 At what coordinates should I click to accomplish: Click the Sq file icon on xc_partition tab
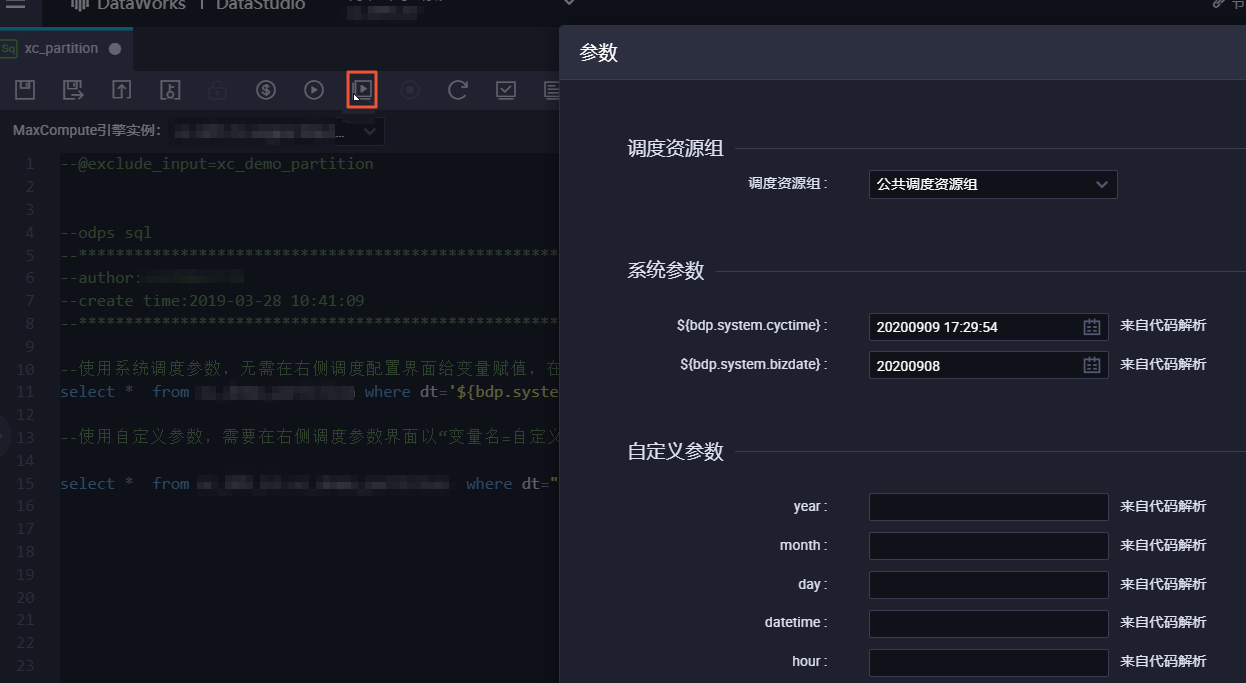pos(9,48)
